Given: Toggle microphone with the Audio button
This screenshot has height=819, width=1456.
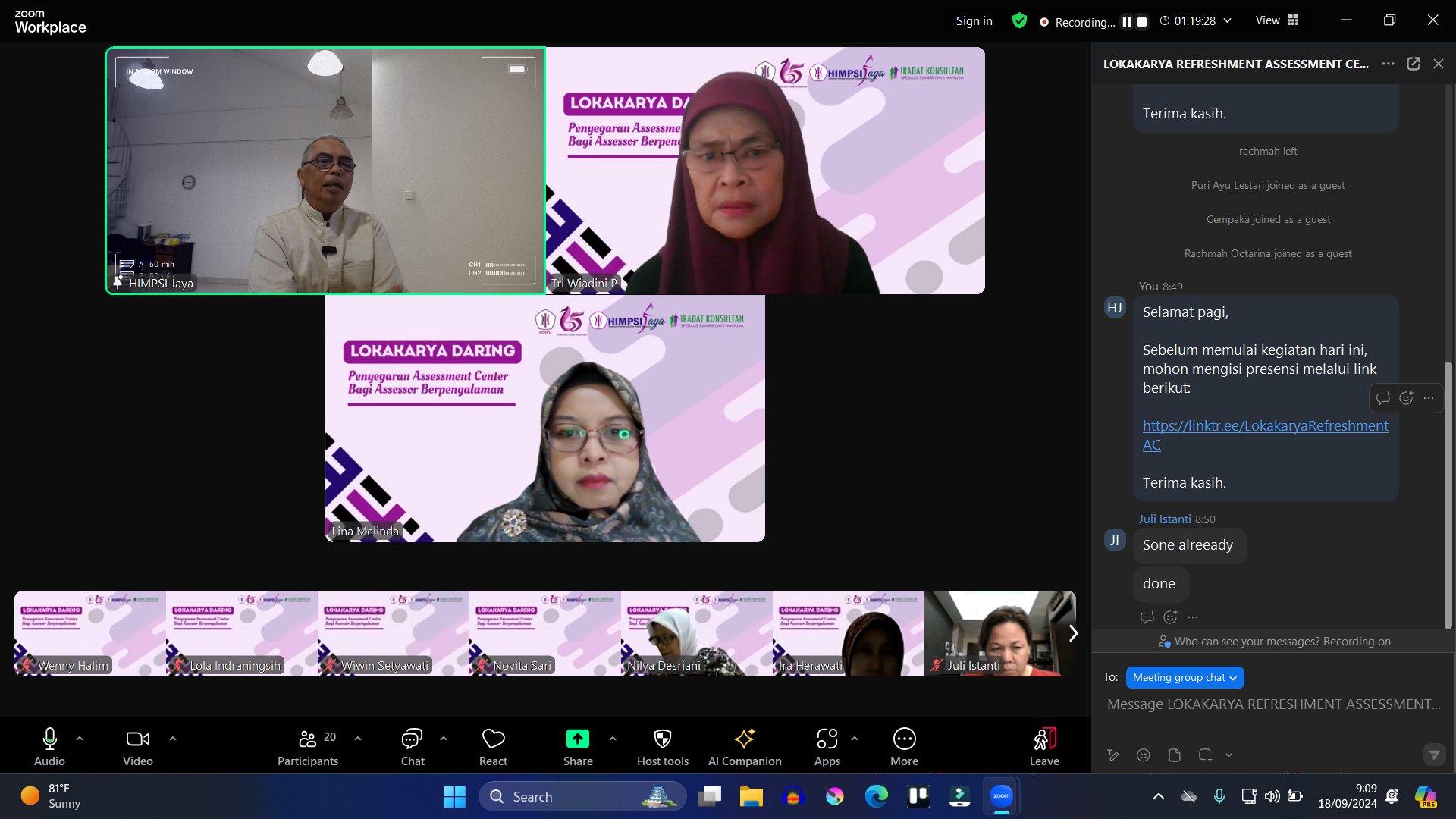Looking at the screenshot, I should pyautogui.click(x=49, y=739).
